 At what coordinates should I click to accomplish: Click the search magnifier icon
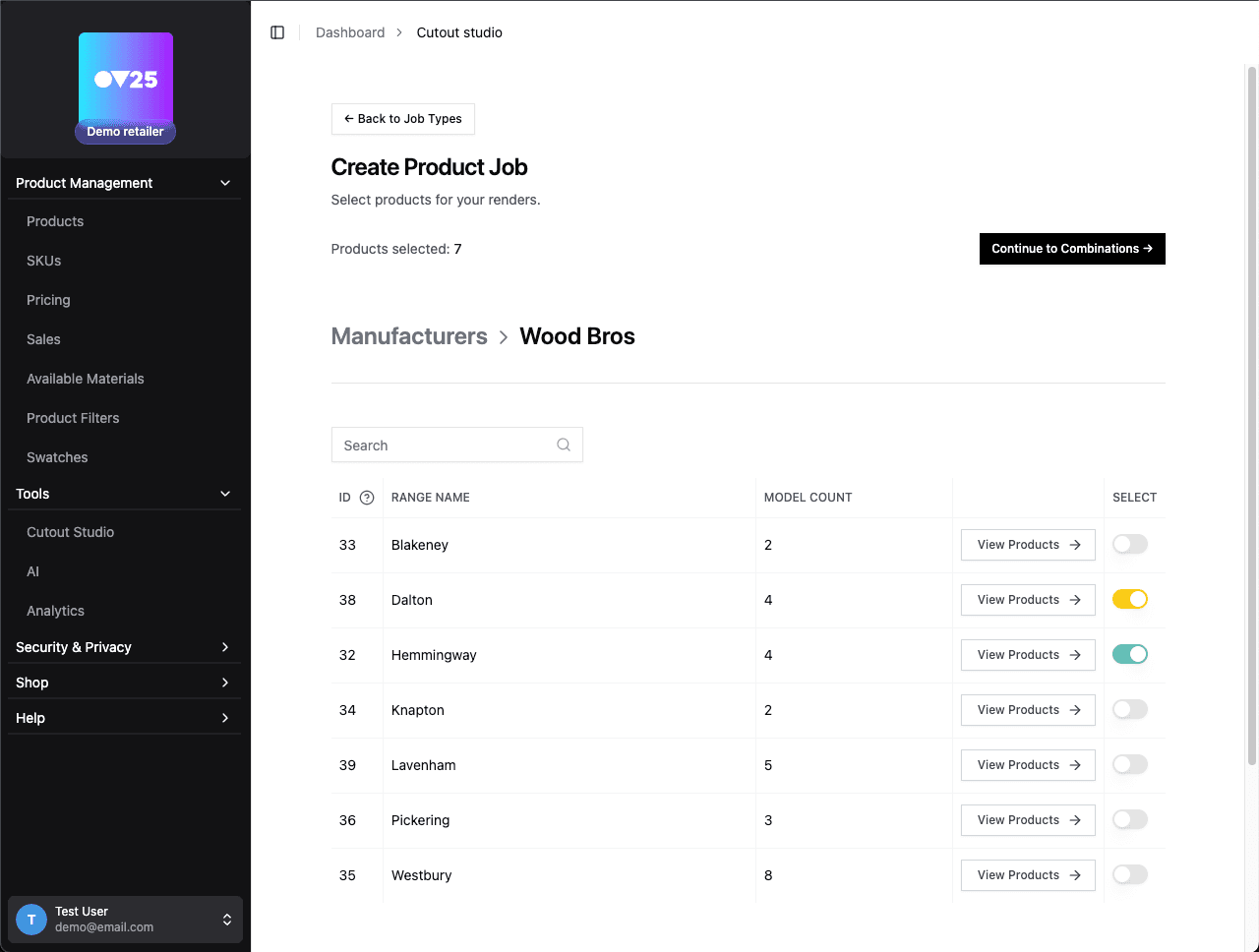click(x=564, y=445)
